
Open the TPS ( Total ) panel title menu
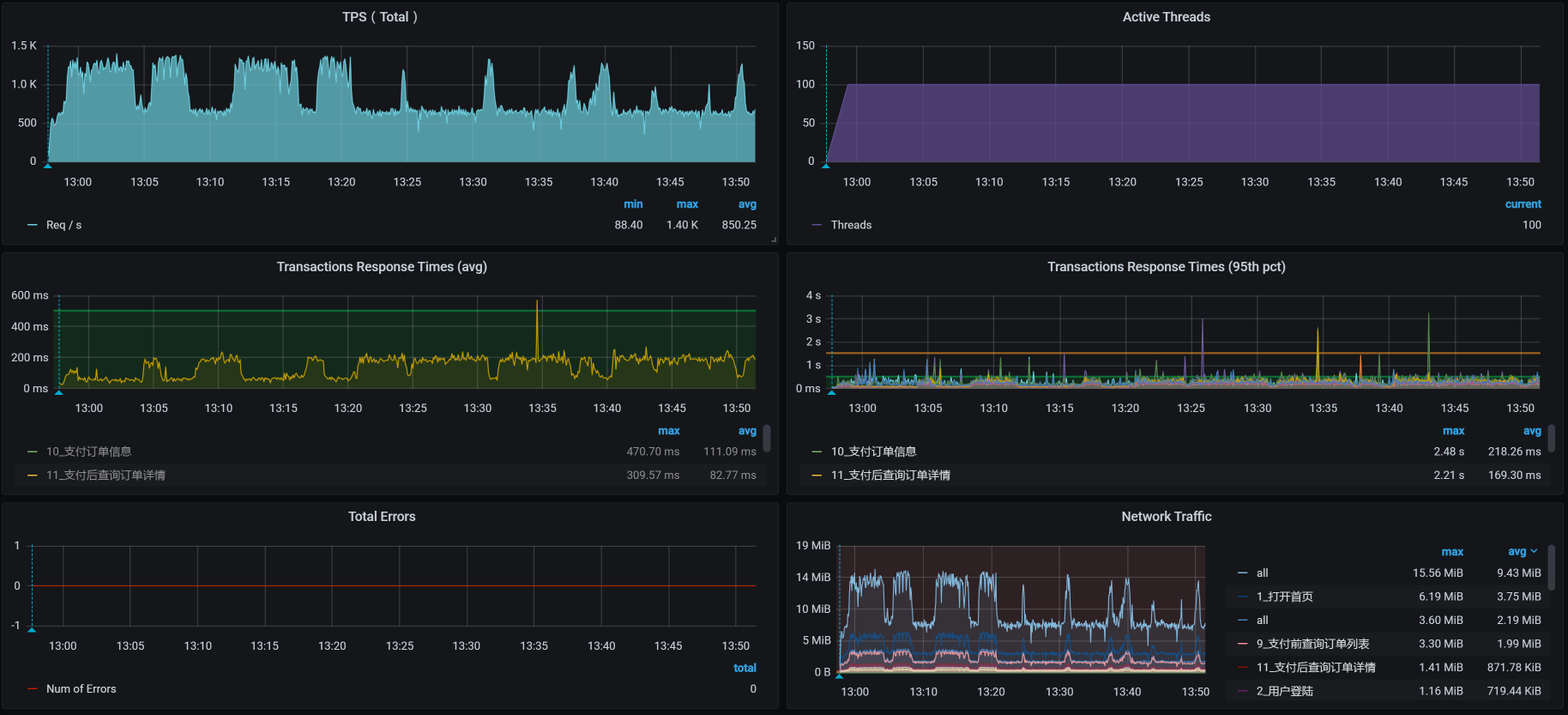380,17
